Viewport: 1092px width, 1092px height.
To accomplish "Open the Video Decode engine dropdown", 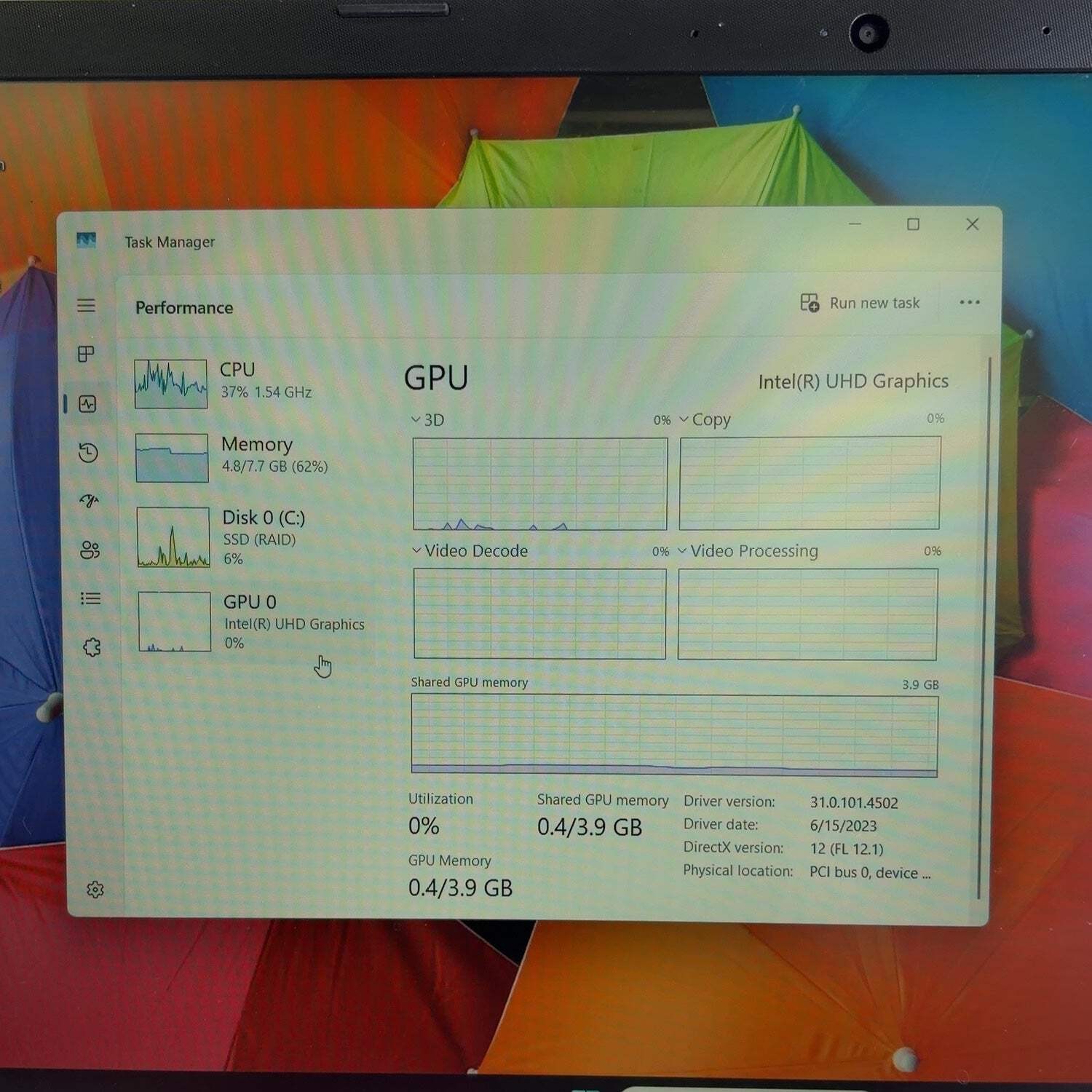I will tap(470, 551).
